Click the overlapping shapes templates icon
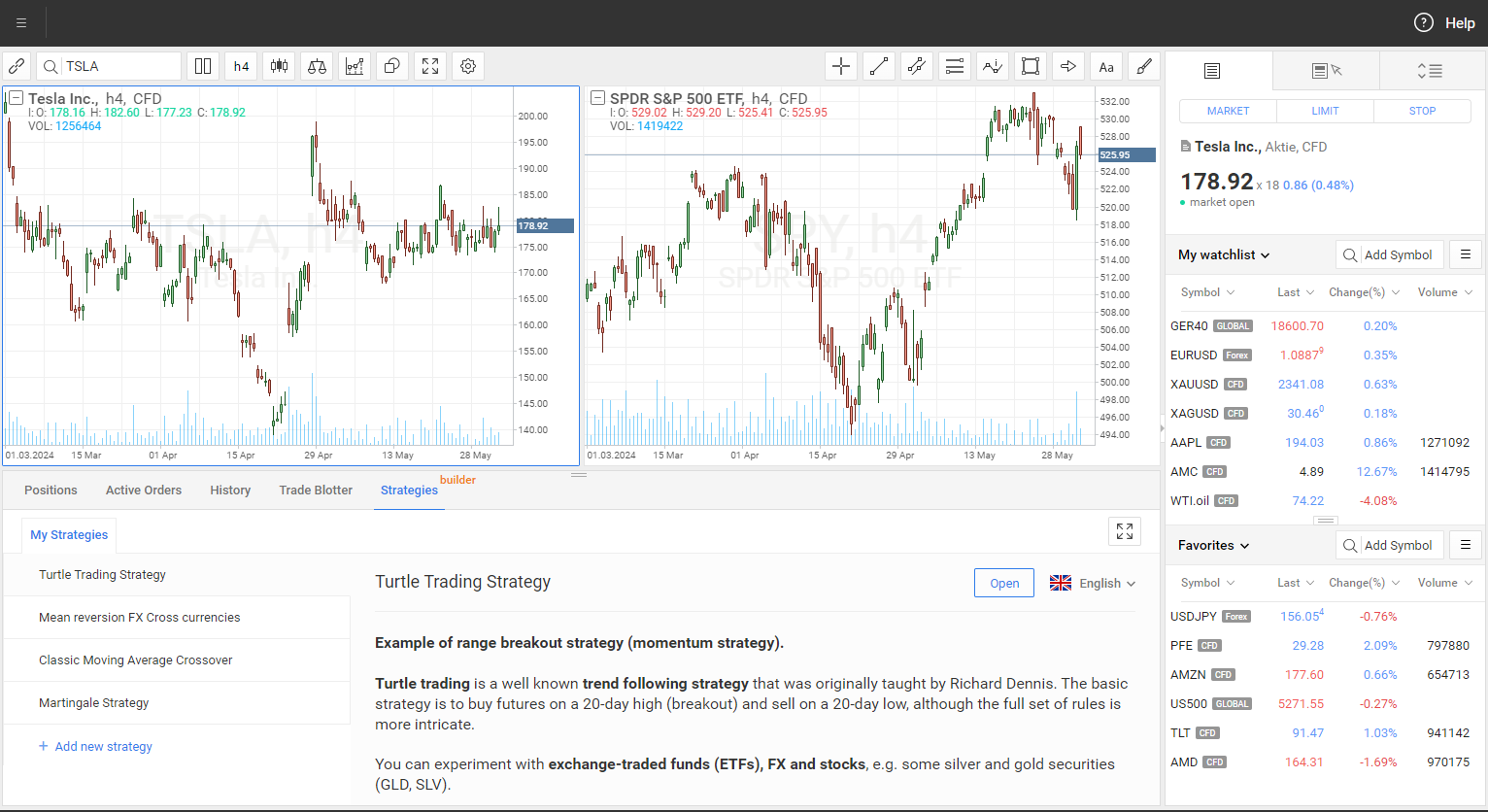The width and height of the screenshot is (1488, 812). (392, 66)
